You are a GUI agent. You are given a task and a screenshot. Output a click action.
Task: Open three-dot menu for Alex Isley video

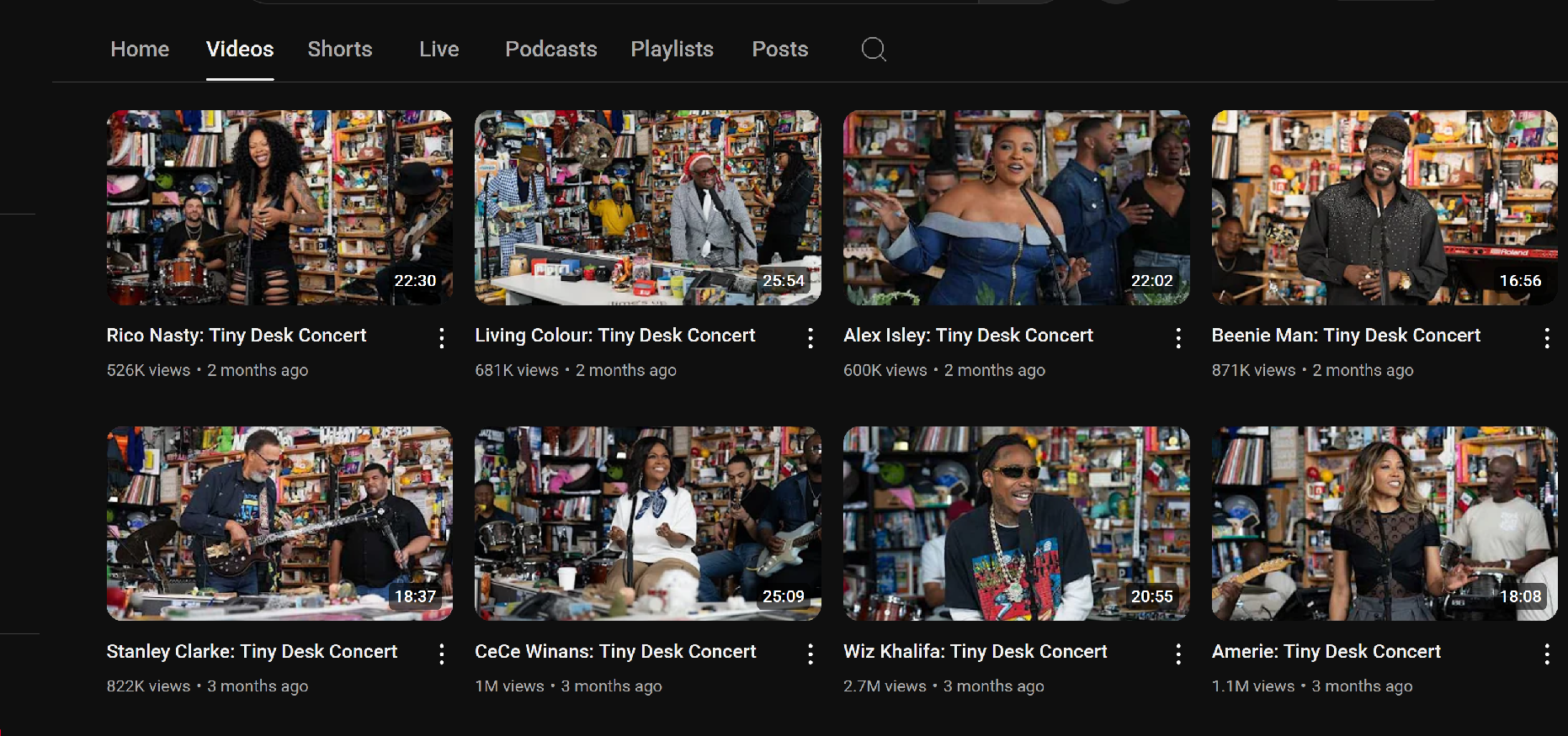[1178, 338]
